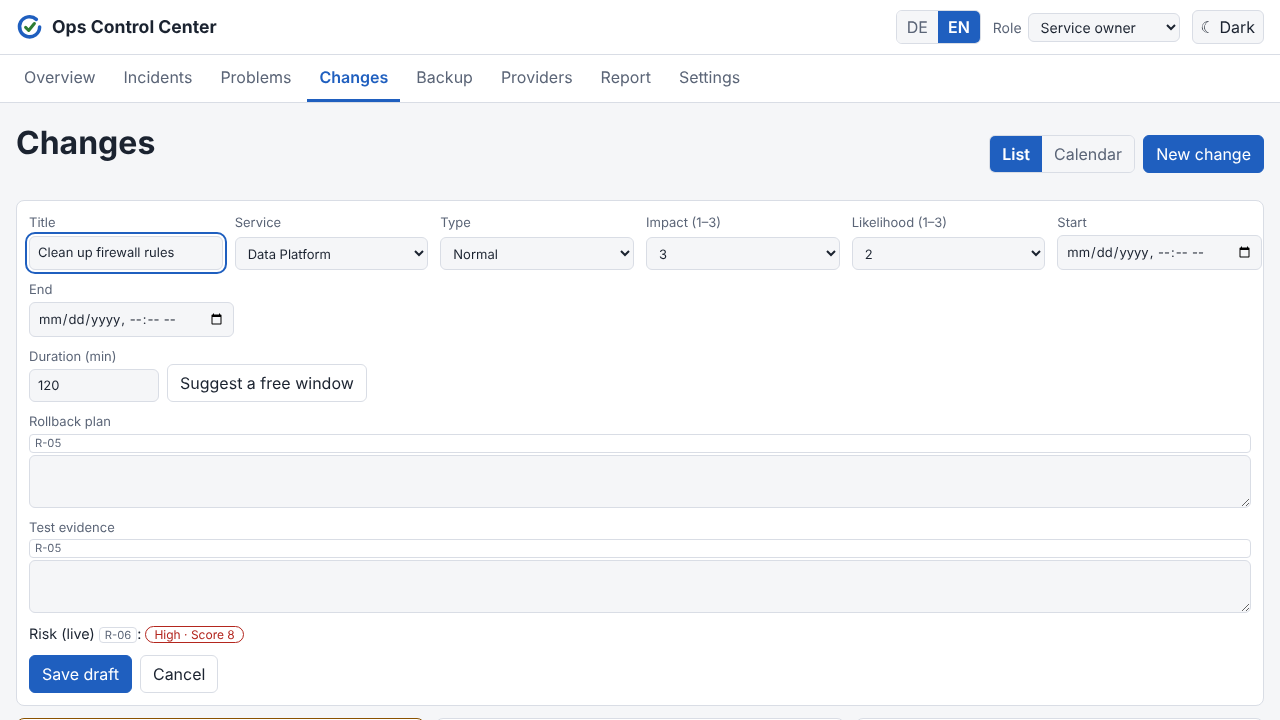Screen dimensions: 1280x720
Task: Go to the Providers tab
Action: 537,77
